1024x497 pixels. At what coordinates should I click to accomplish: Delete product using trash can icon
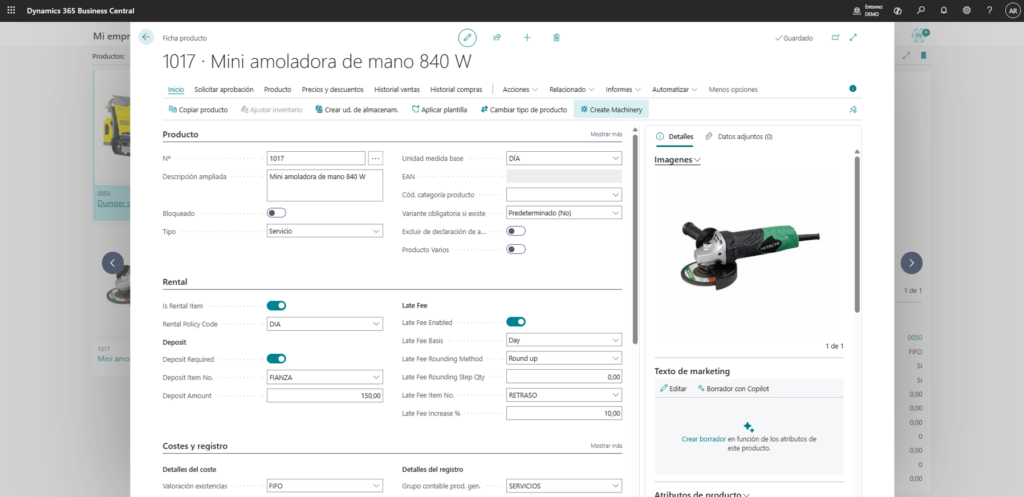556,37
